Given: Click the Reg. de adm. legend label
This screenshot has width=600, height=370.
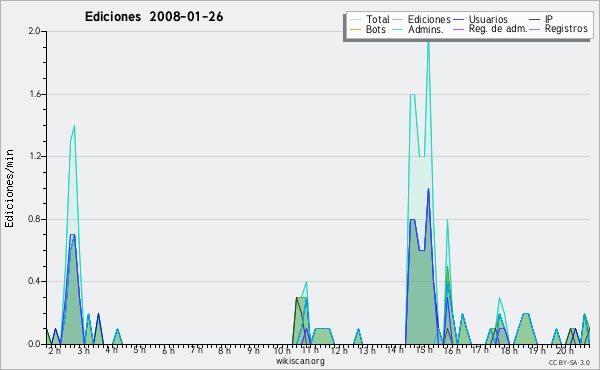Looking at the screenshot, I should (498, 29).
